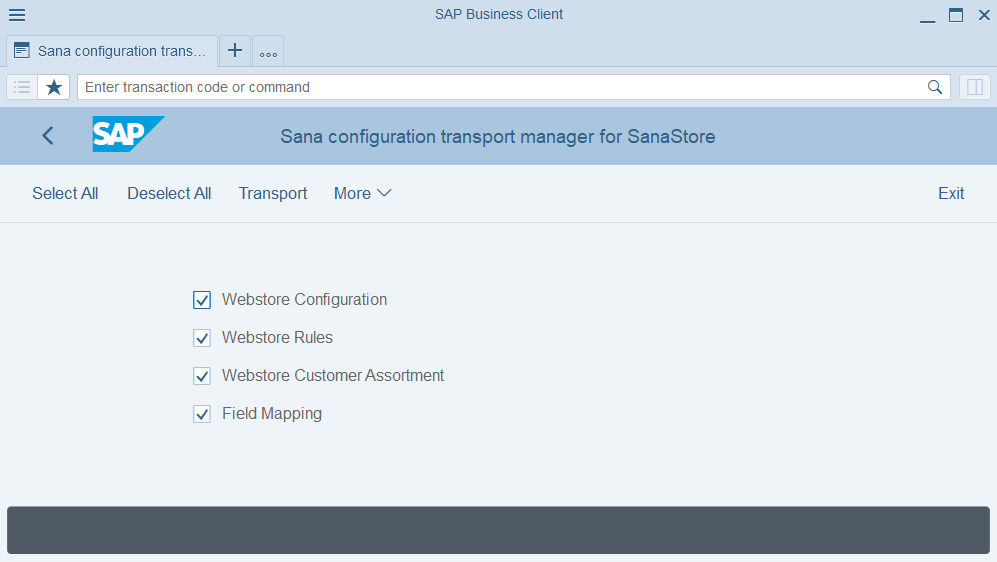Image resolution: width=997 pixels, height=562 pixels.
Task: Expand the More dropdown menu
Action: [362, 193]
